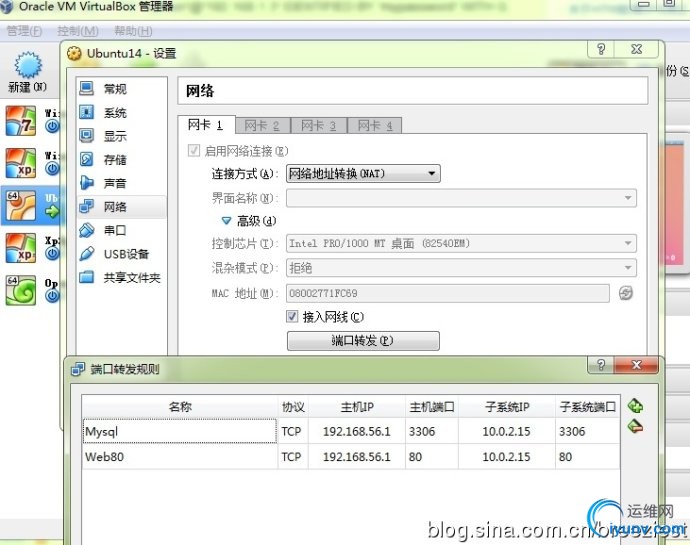Select the Ubuntu 64-bit VM icon
The height and width of the screenshot is (545, 690).
[20, 205]
